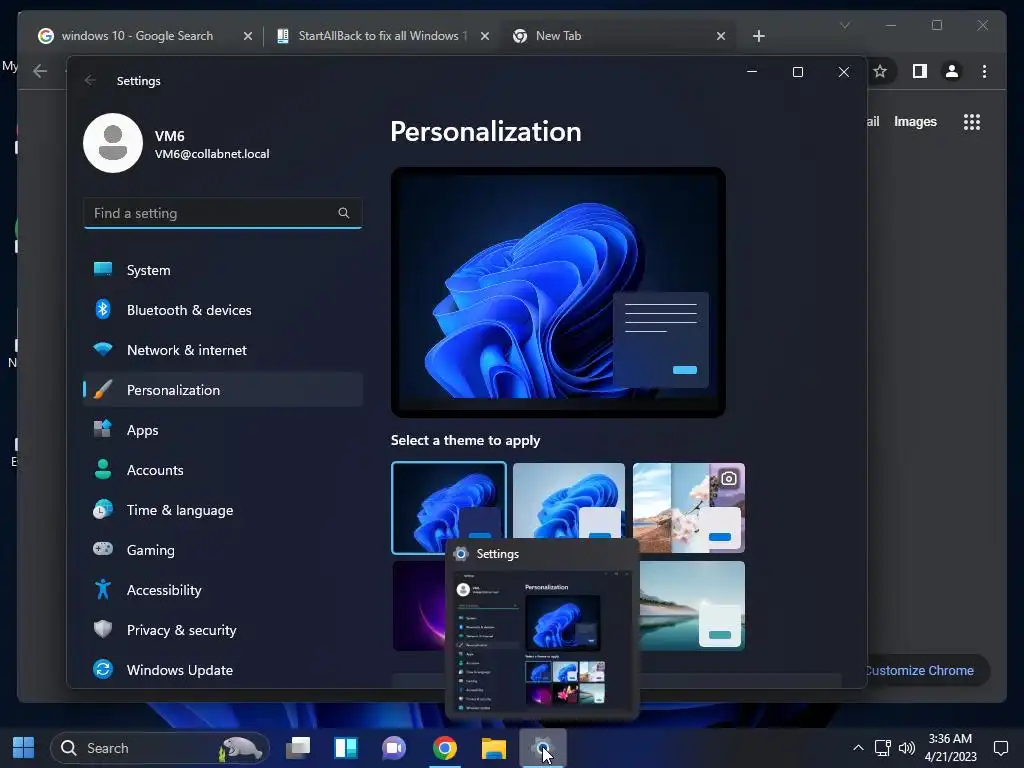This screenshot has width=1024, height=768.
Task: Toggle Chrome side panel icon
Action: click(920, 71)
